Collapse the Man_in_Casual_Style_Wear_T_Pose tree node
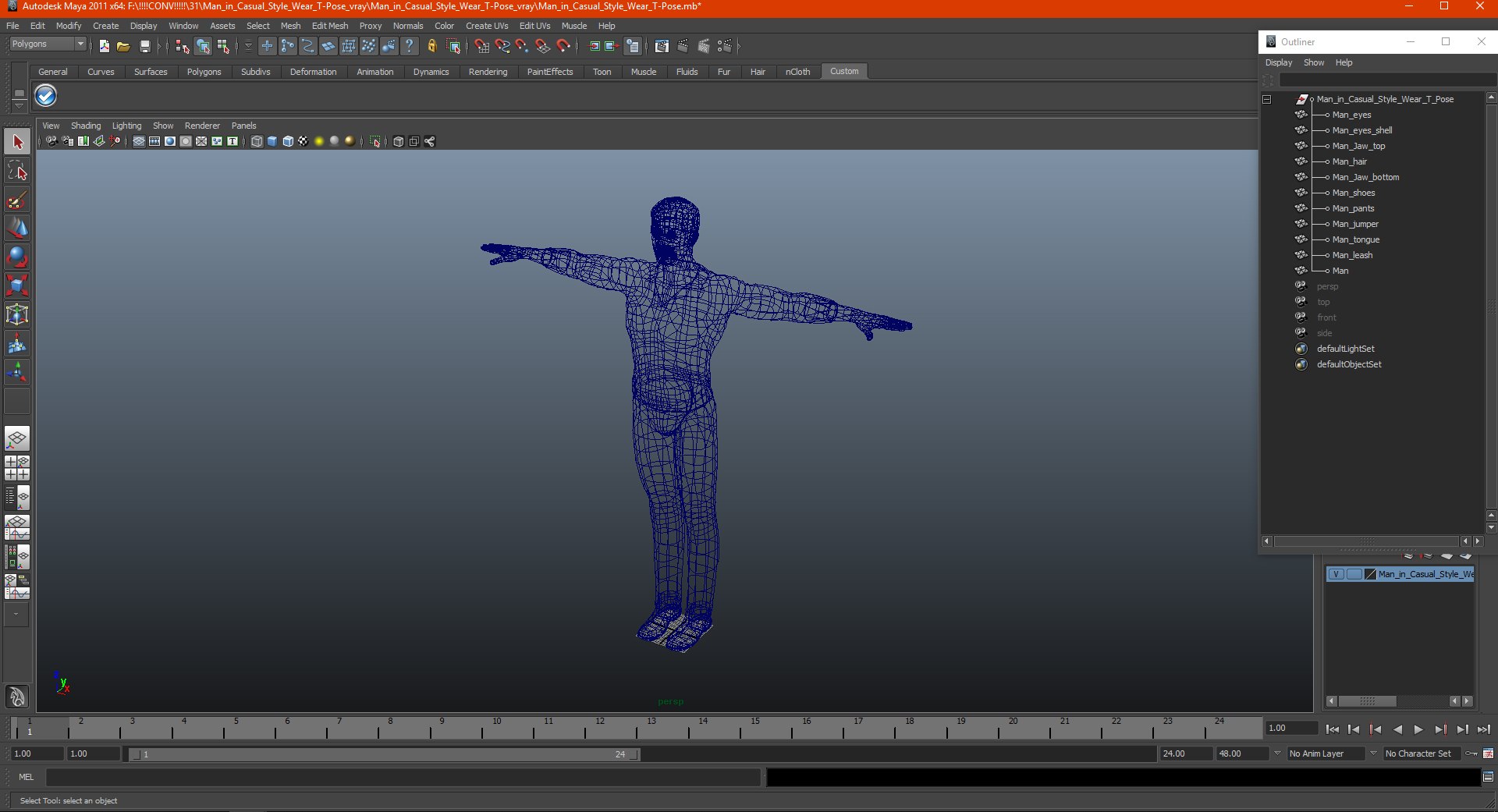This screenshot has width=1498, height=812. (1266, 100)
